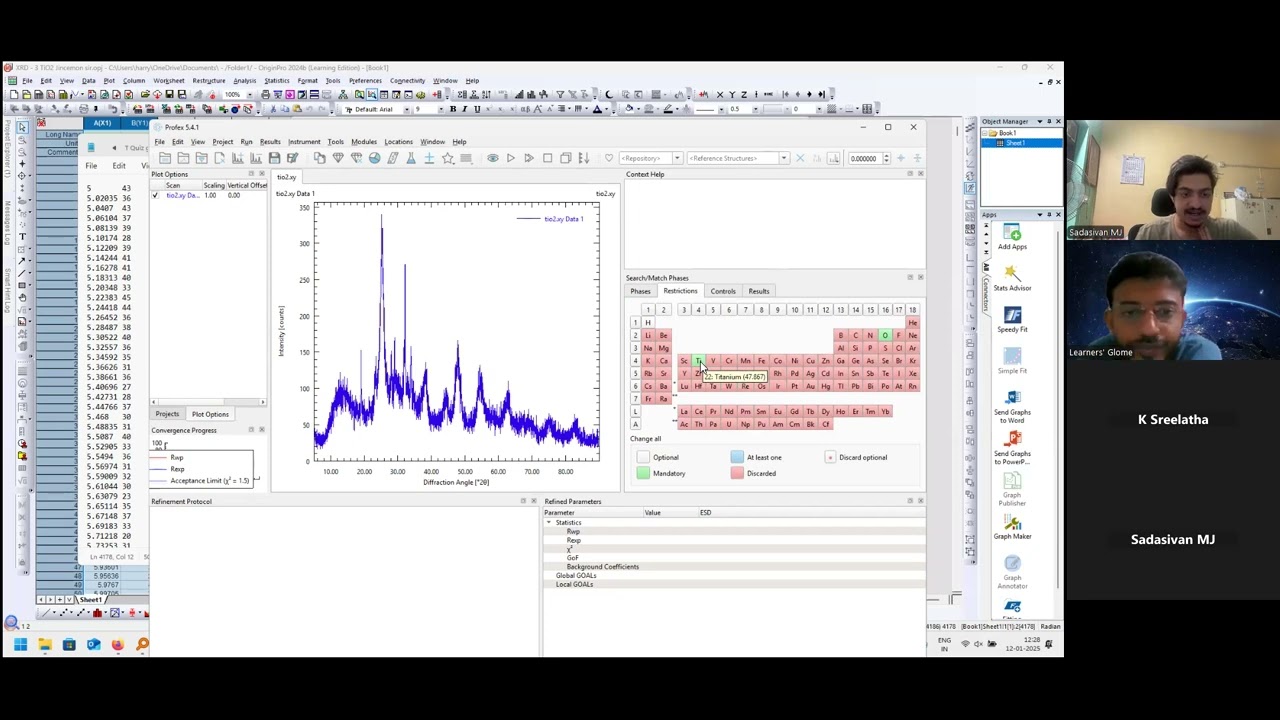1280x720 pixels.
Task: Click the Save floppy-disk icon in Profex toolbar
Action: 274,158
